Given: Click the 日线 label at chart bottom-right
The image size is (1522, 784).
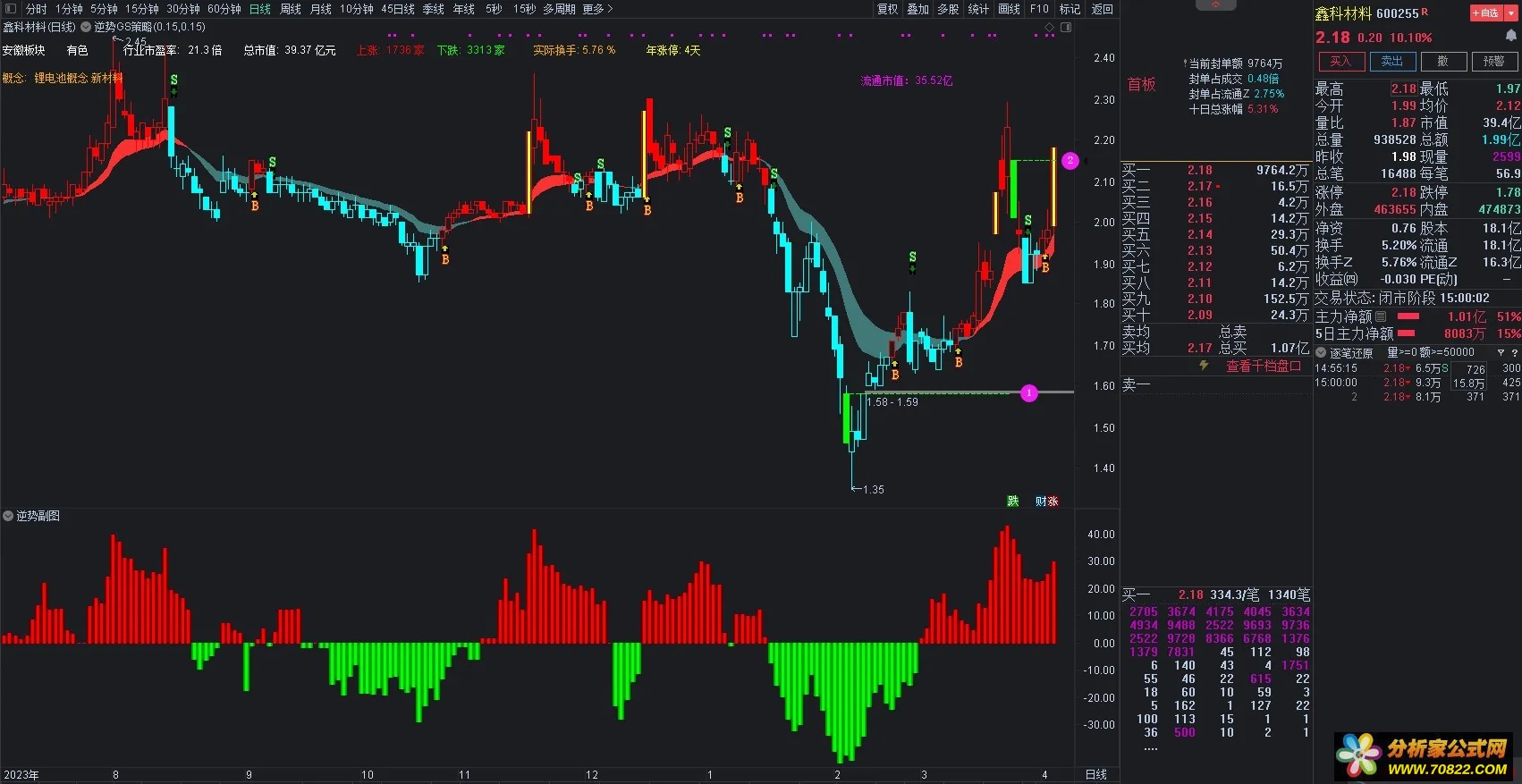Looking at the screenshot, I should coord(1095,775).
